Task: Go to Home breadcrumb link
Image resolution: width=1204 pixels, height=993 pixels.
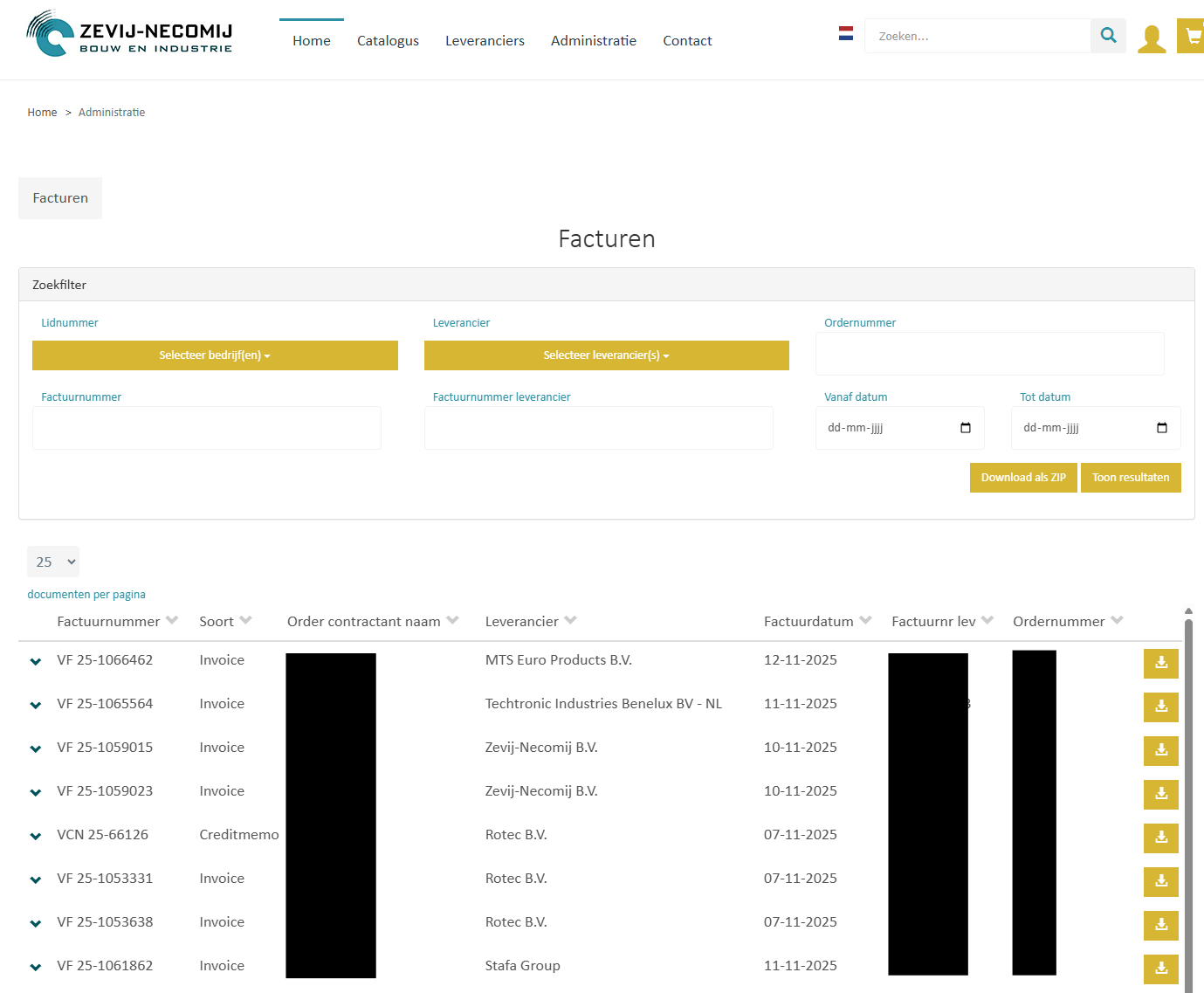Action: (x=42, y=113)
